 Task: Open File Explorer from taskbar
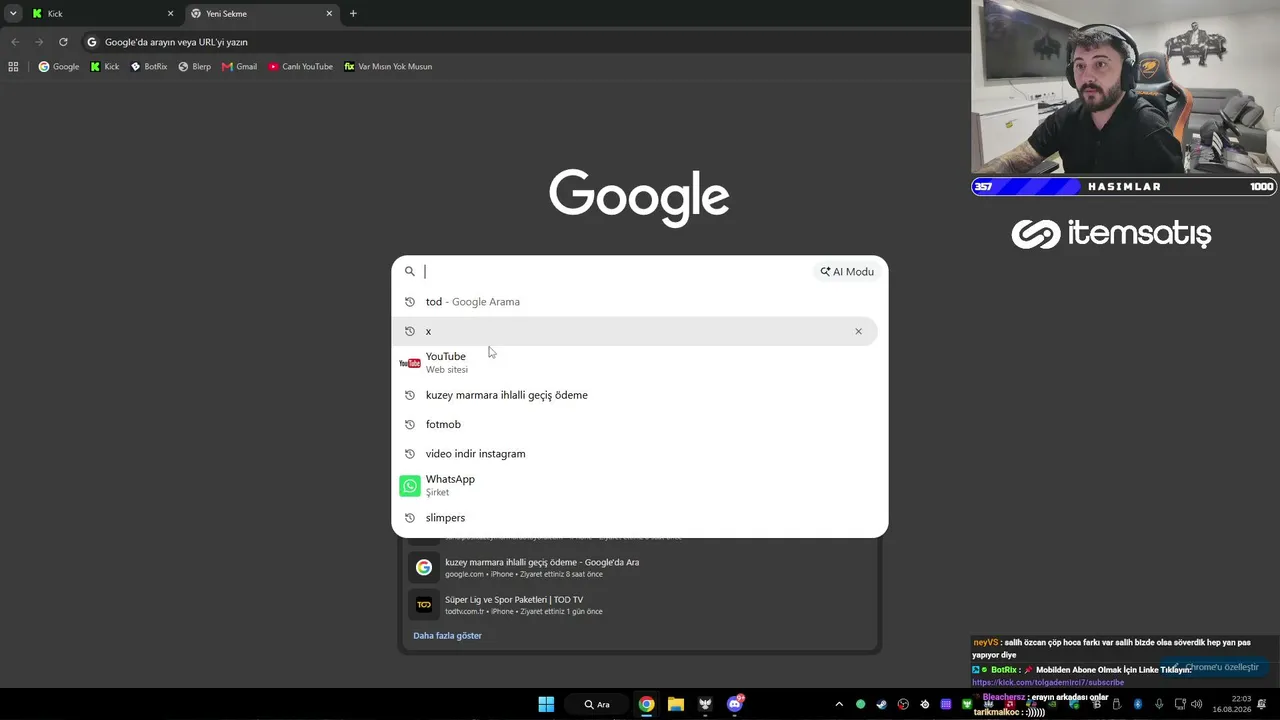[676, 704]
